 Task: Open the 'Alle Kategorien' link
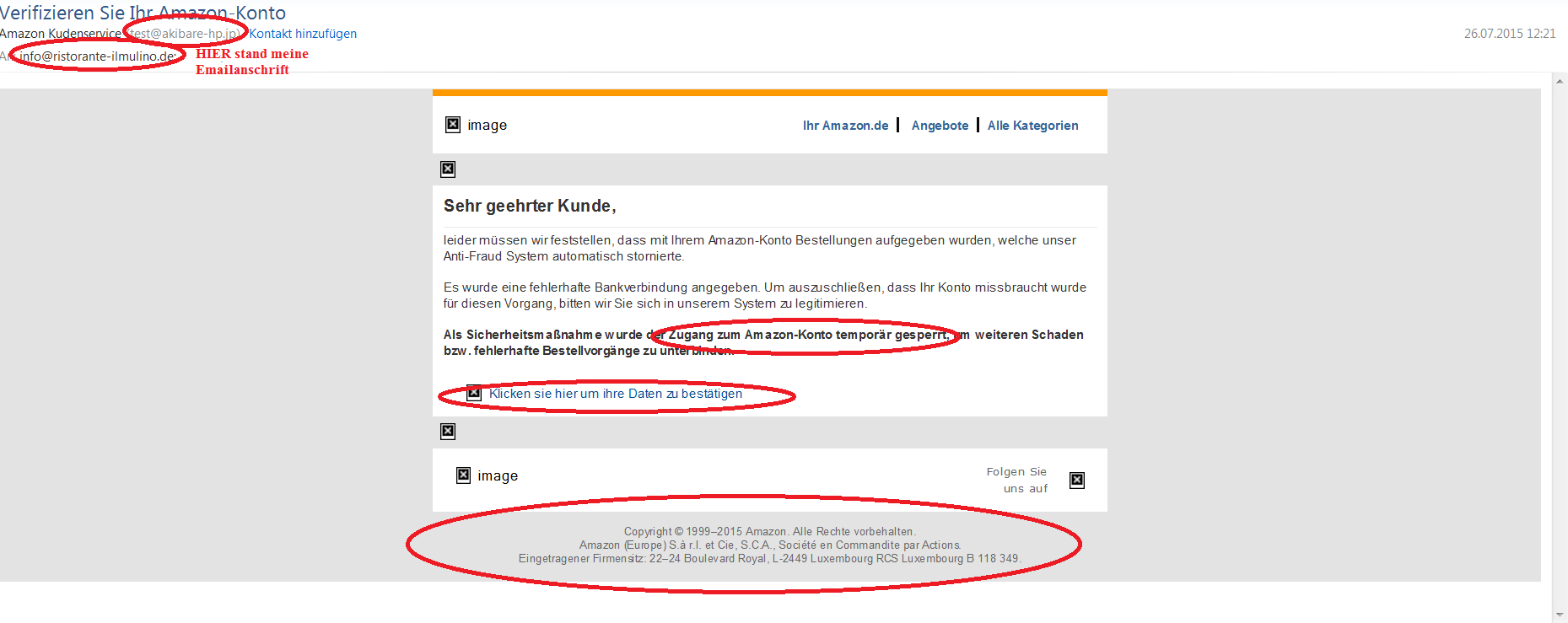pyautogui.click(x=1032, y=126)
